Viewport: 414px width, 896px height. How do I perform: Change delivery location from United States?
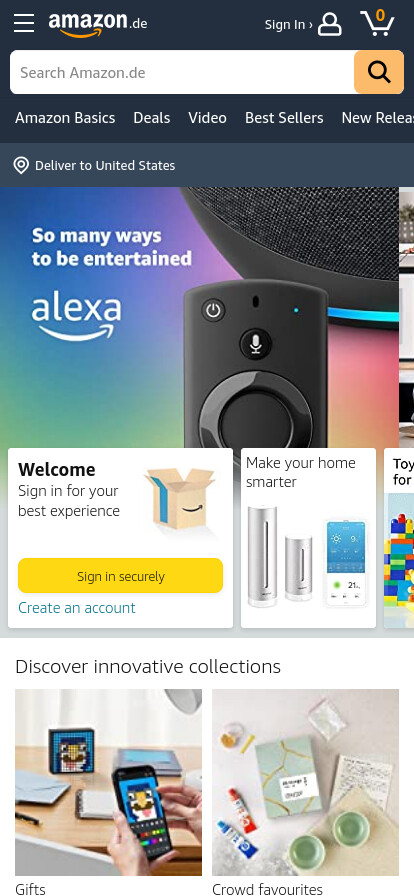click(x=105, y=166)
